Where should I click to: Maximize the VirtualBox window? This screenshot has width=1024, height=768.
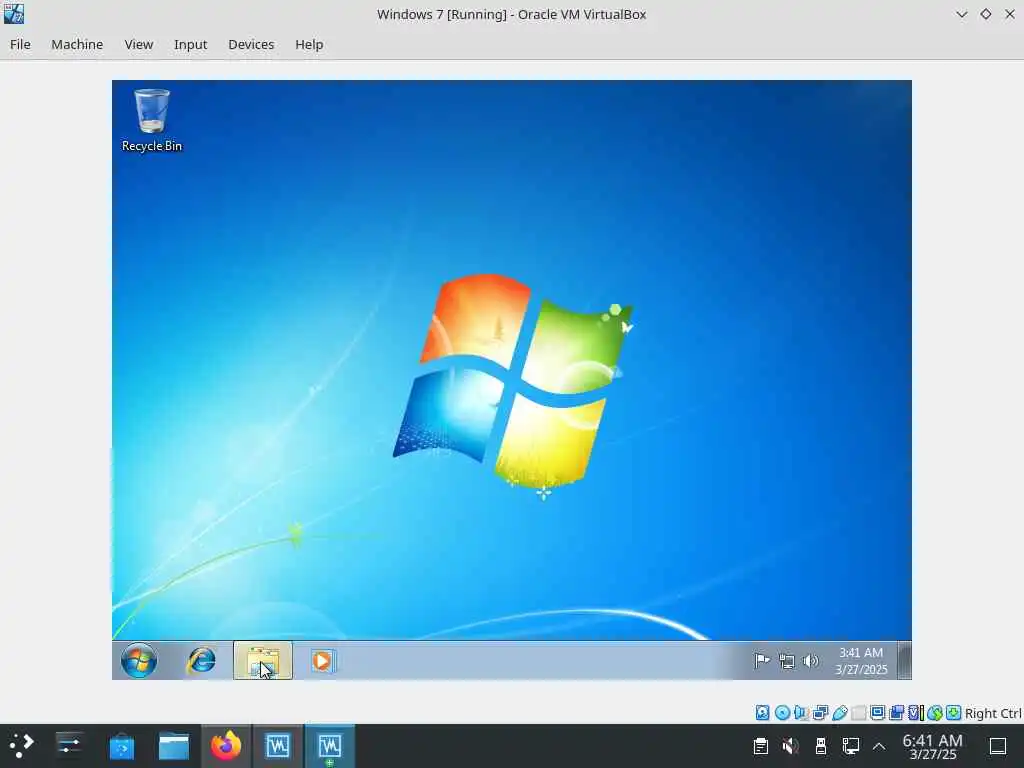pyautogui.click(x=985, y=14)
